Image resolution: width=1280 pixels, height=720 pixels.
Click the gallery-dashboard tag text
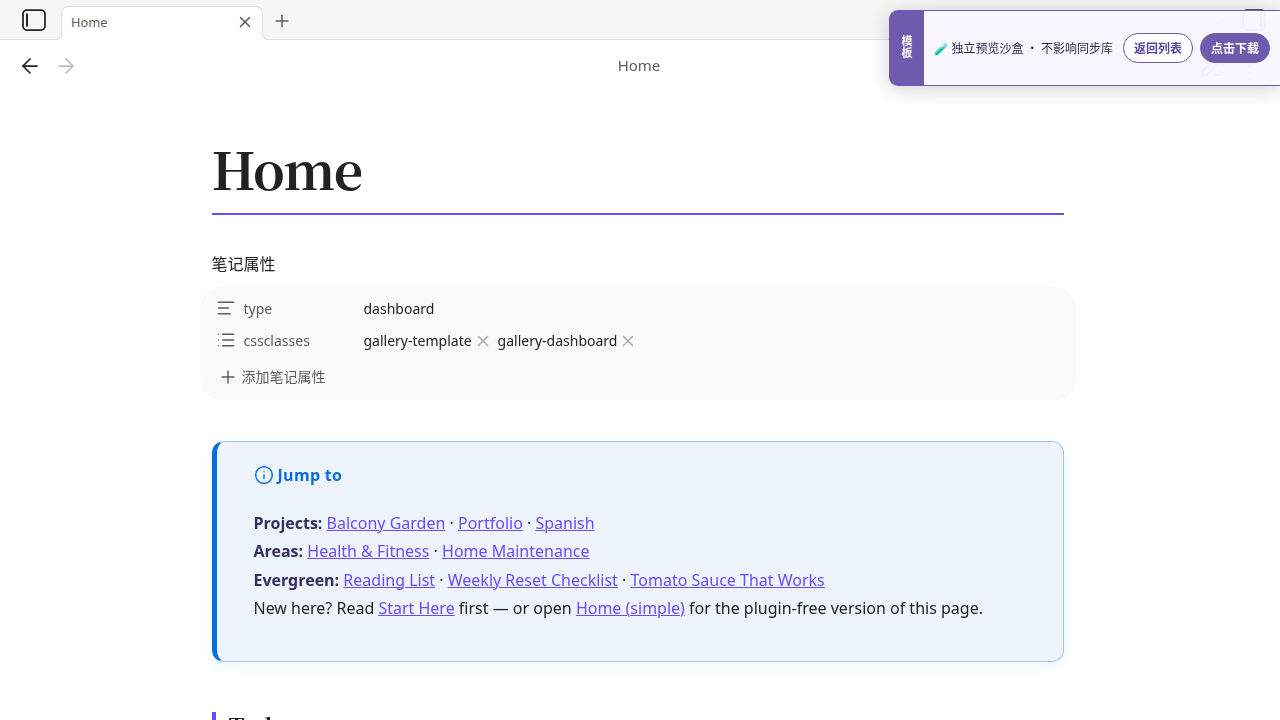click(x=557, y=340)
